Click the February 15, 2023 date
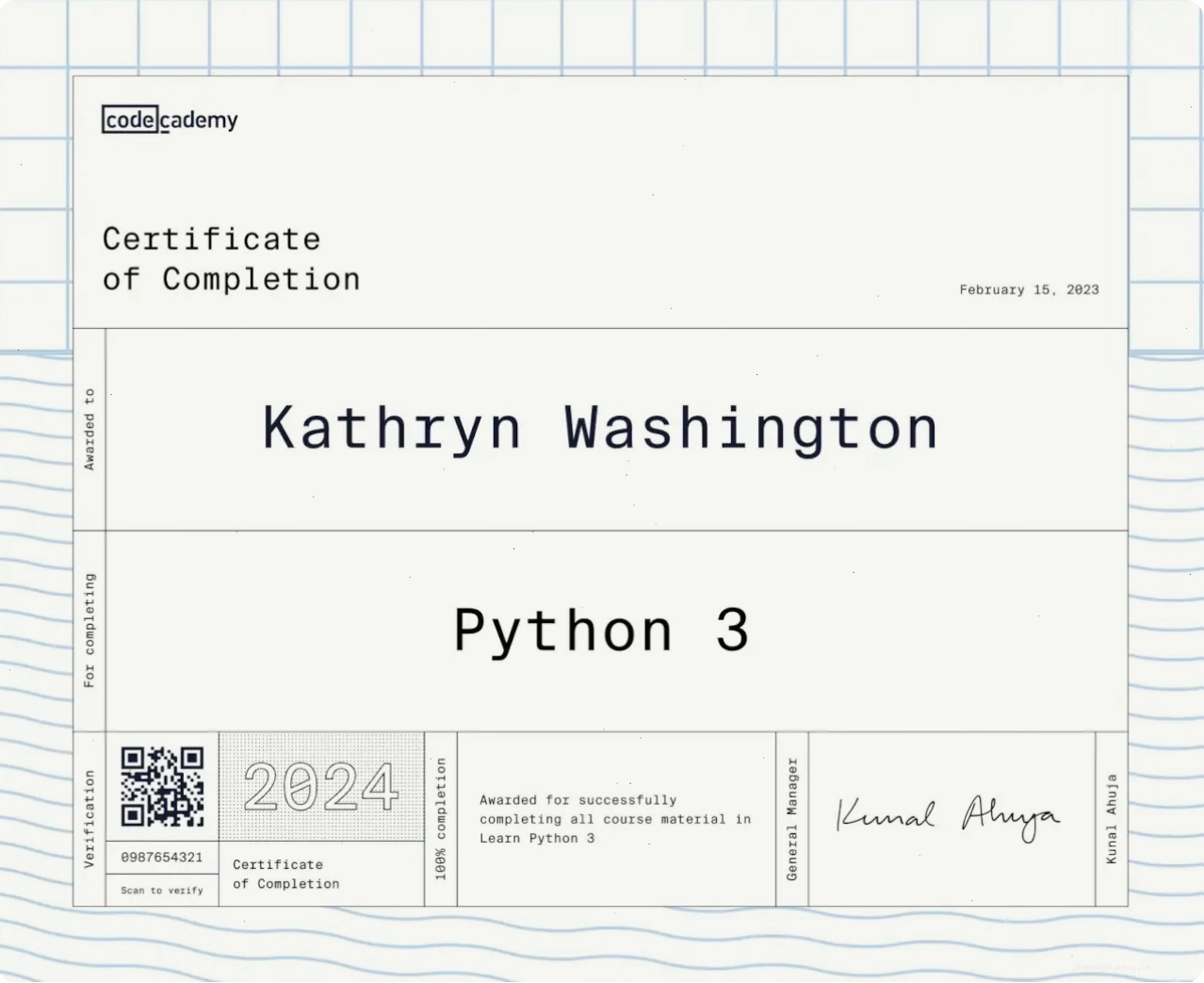Screen dimensions: 1204x983 [x=1029, y=289]
